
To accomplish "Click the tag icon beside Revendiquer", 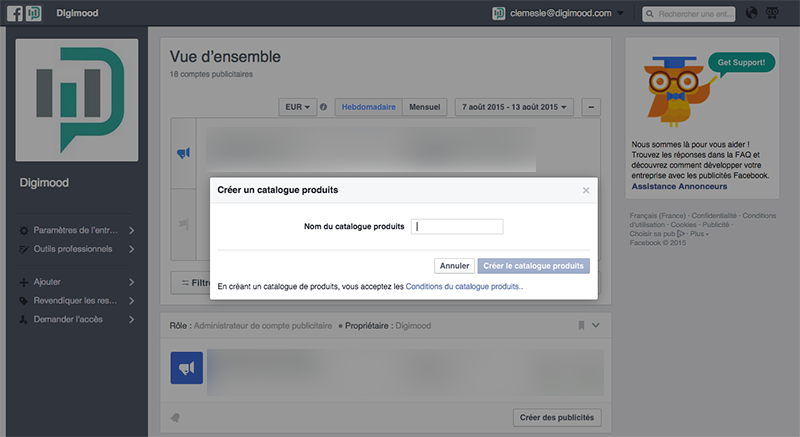I will tap(23, 301).
